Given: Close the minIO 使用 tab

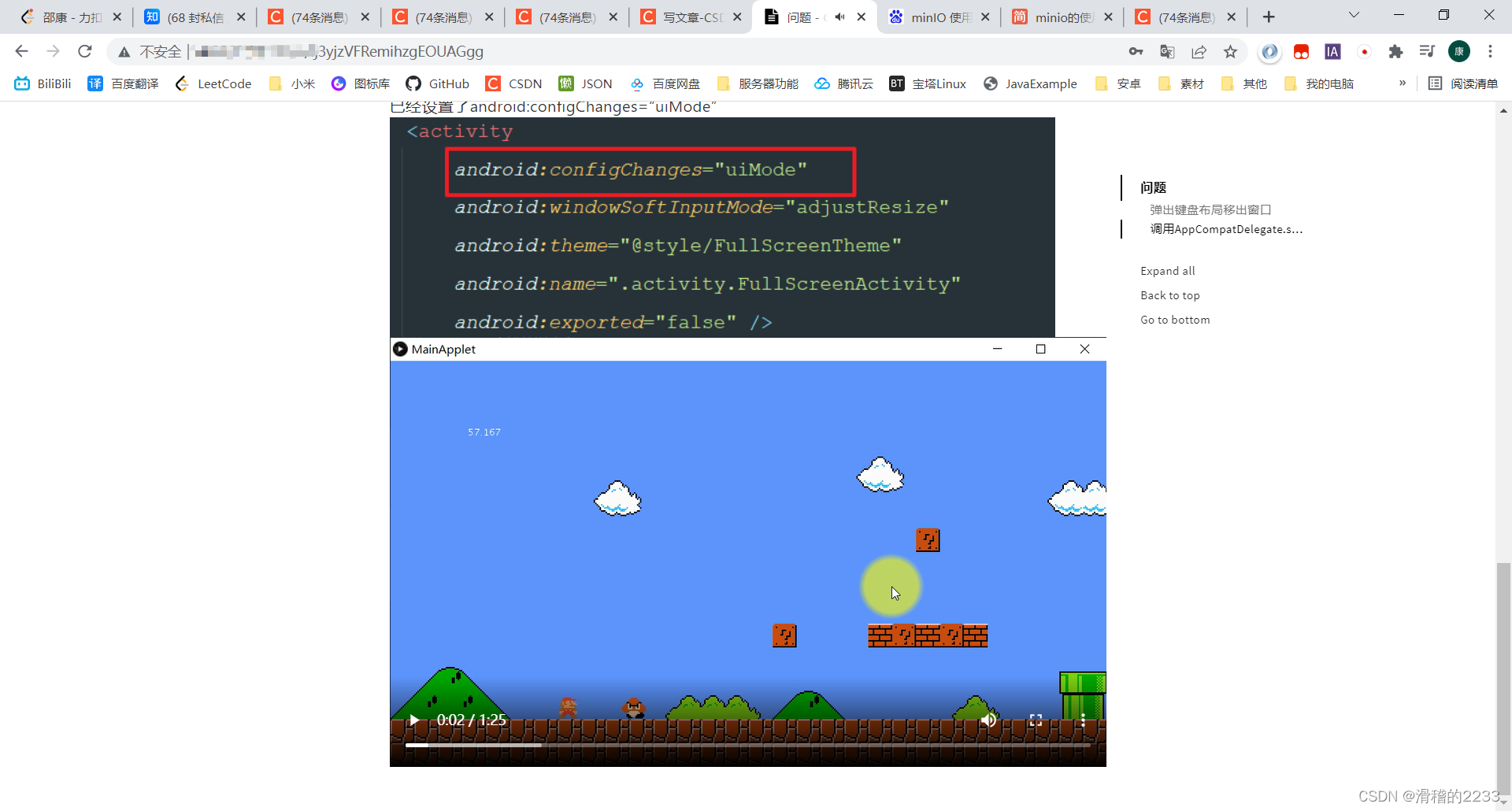Looking at the screenshot, I should 985,17.
